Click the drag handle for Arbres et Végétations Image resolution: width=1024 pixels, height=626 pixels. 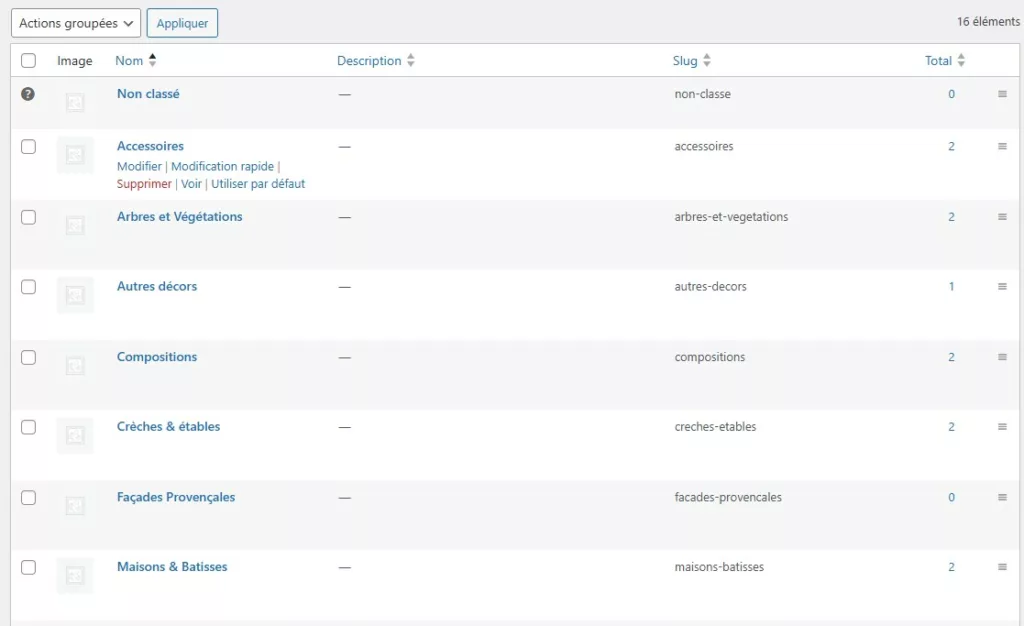(x=1002, y=217)
